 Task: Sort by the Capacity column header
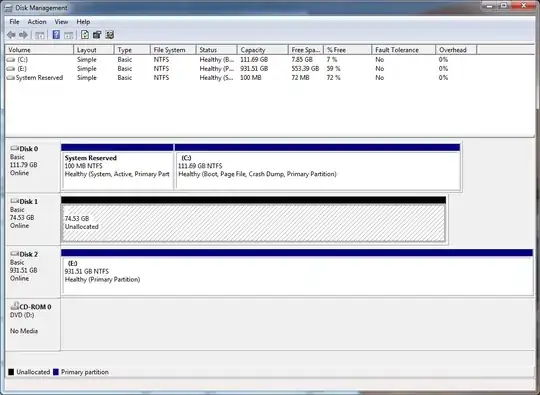[x=263, y=50]
